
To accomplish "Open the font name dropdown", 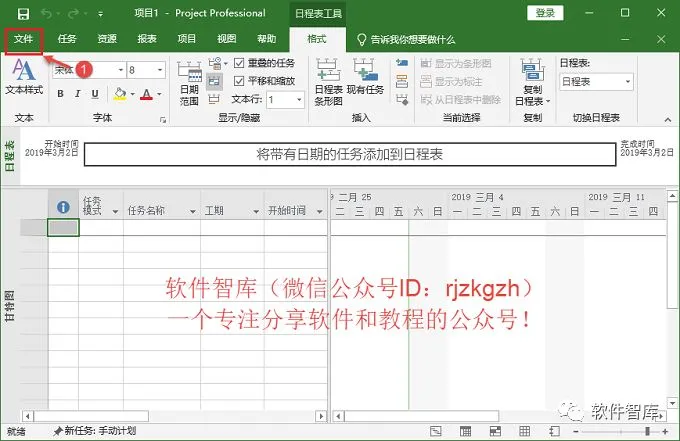I will [121, 70].
